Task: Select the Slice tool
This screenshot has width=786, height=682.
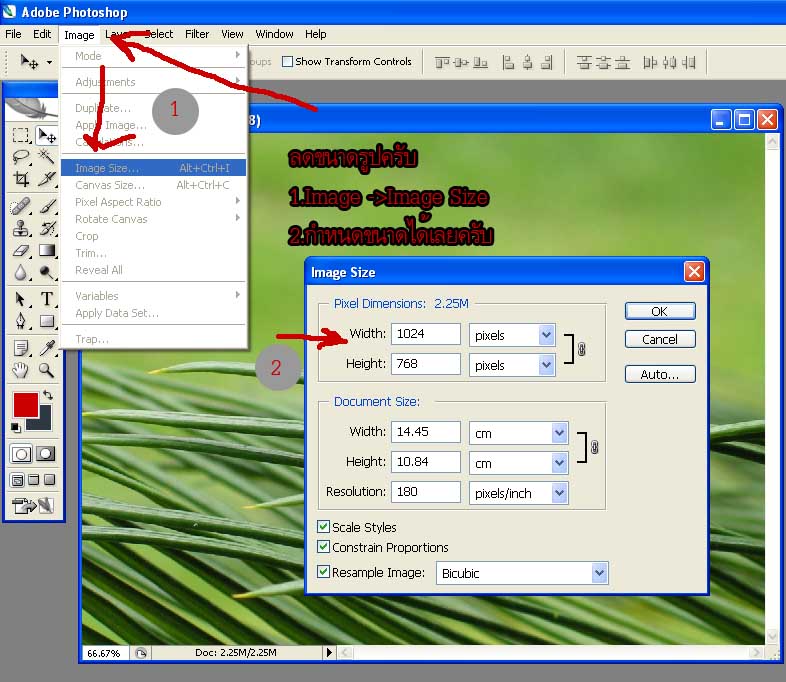Action: 47,179
